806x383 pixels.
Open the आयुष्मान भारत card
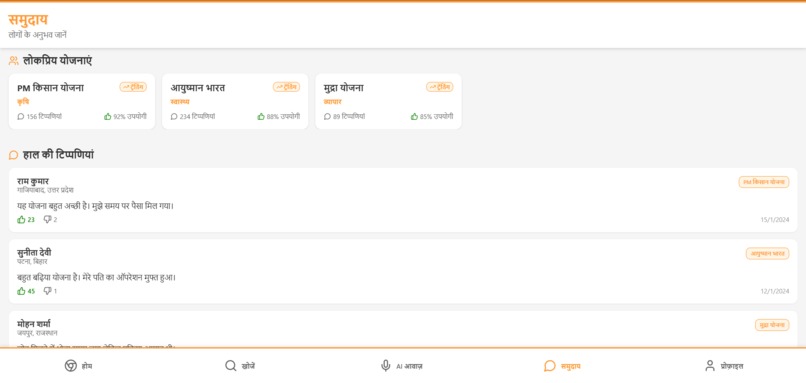235,101
